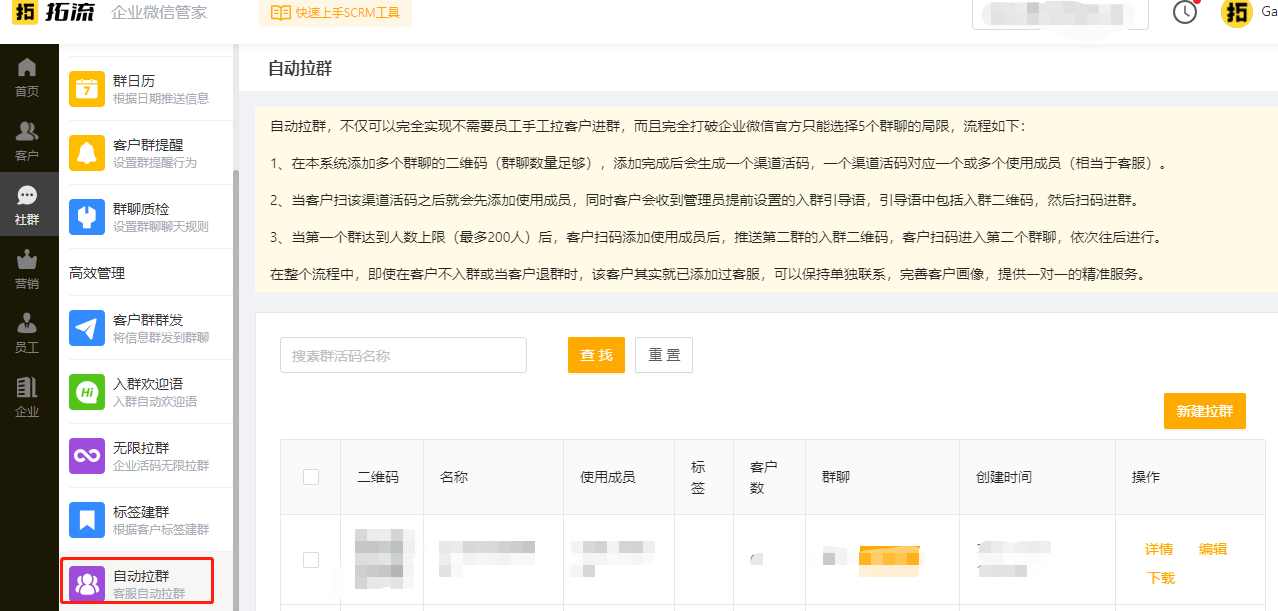
Task: Click the user avatar icon in header
Action: coord(1237,12)
